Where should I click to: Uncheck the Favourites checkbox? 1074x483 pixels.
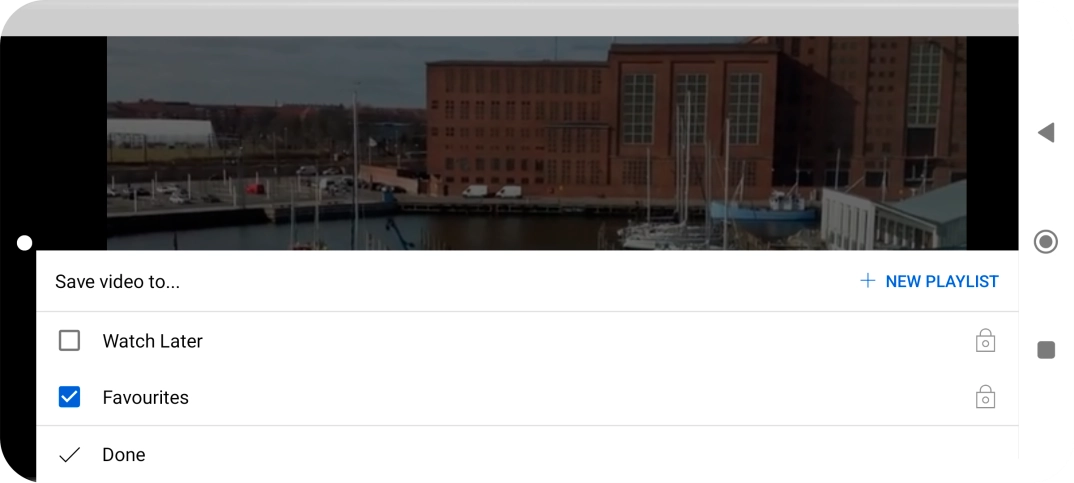click(69, 397)
